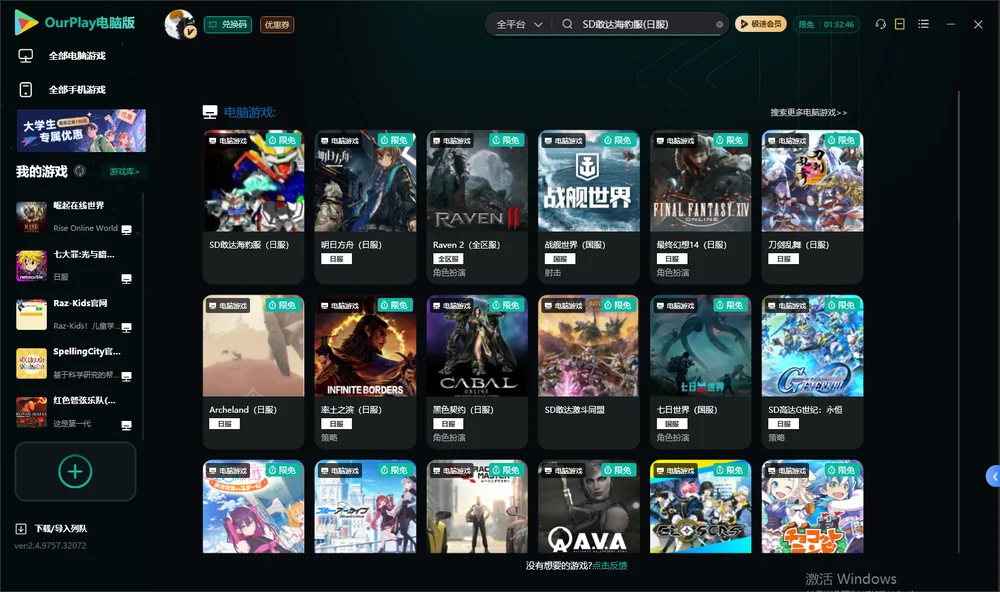The width and height of the screenshot is (1000, 592).
Task: Open customer service headset icon
Action: (881, 24)
